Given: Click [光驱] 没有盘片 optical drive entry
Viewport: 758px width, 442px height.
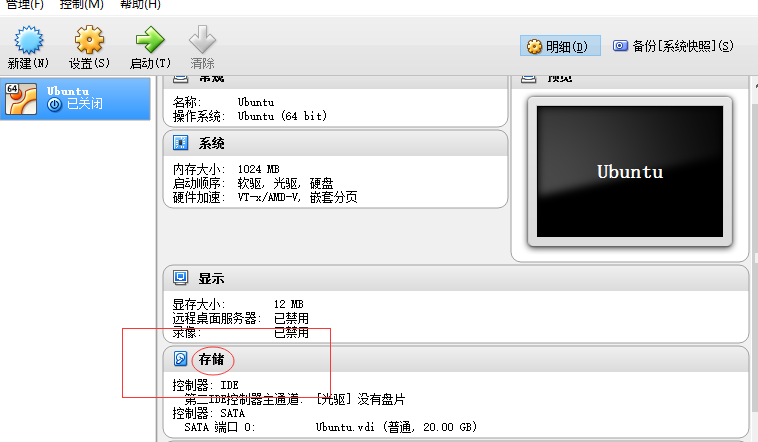Looking at the screenshot, I should (360, 399).
